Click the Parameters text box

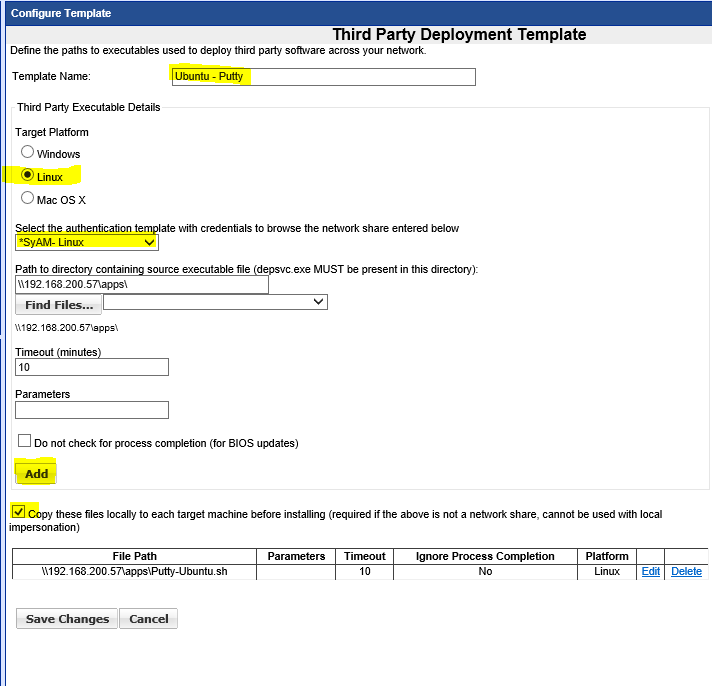(92, 409)
